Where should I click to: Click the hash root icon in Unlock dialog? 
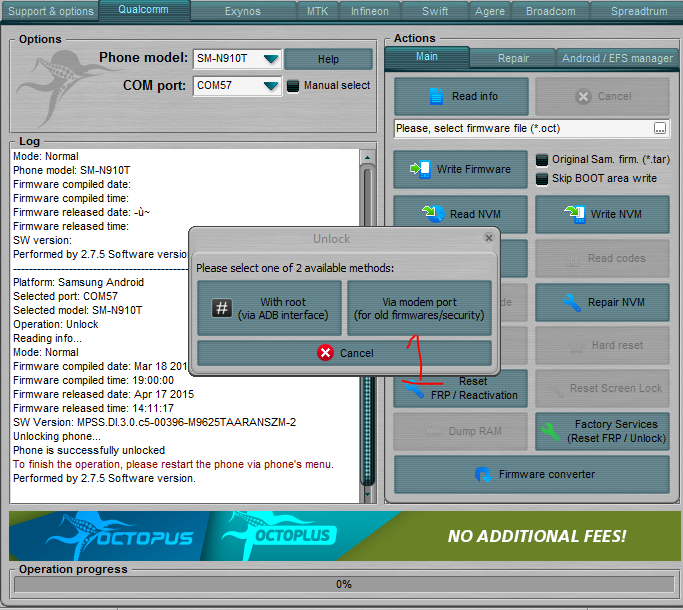[222, 308]
